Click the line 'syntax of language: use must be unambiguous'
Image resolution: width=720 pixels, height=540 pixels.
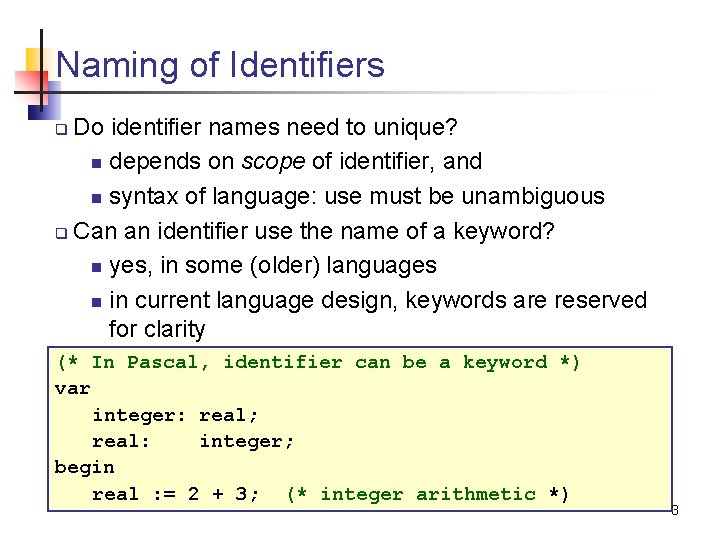357,197
